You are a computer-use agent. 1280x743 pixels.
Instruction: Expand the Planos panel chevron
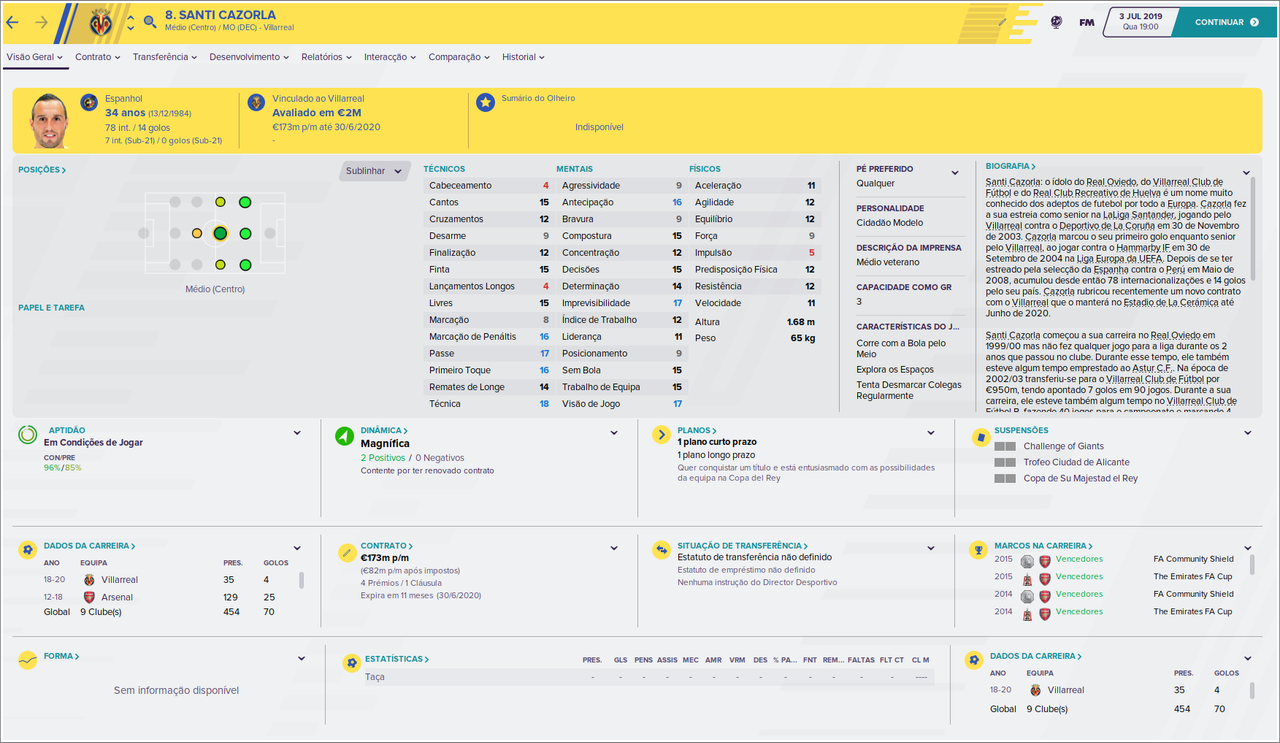coord(930,433)
